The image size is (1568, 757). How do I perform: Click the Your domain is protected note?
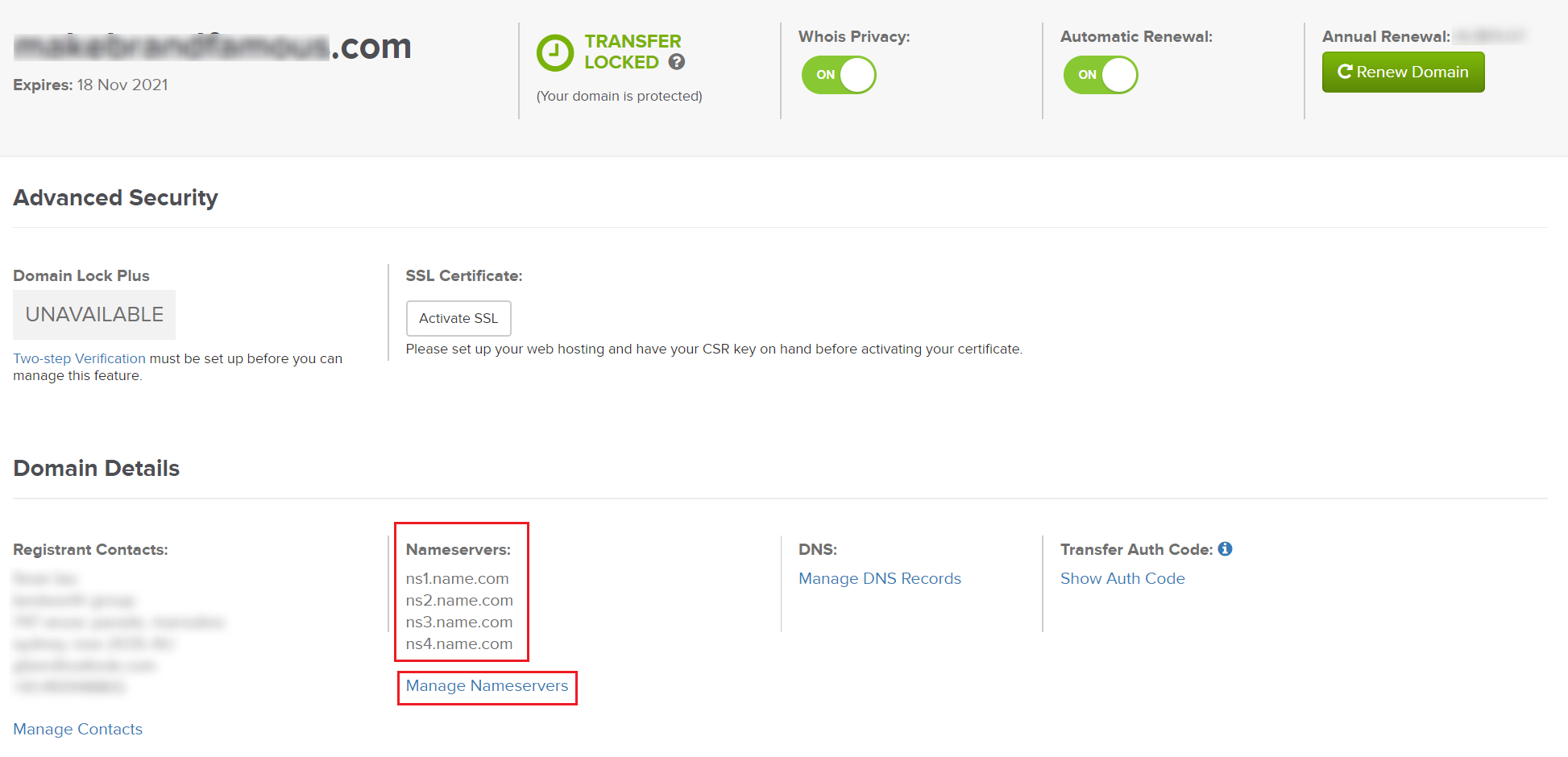click(619, 96)
